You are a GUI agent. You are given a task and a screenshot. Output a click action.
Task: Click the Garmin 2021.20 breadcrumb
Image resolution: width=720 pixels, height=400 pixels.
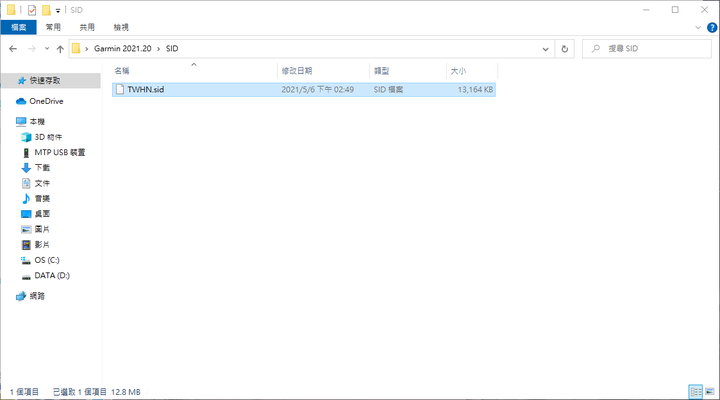click(123, 49)
